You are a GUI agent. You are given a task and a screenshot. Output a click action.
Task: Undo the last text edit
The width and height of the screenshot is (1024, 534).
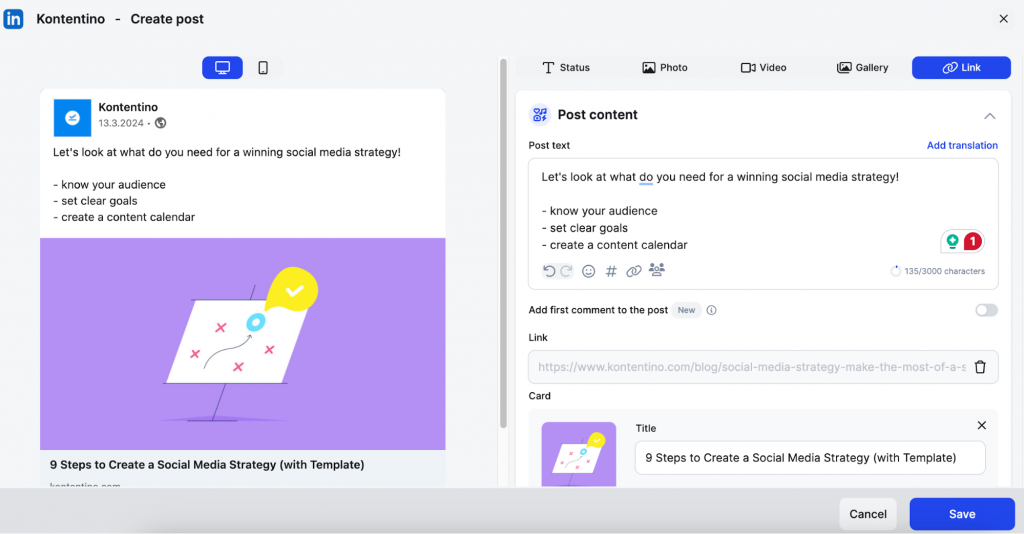coord(549,271)
